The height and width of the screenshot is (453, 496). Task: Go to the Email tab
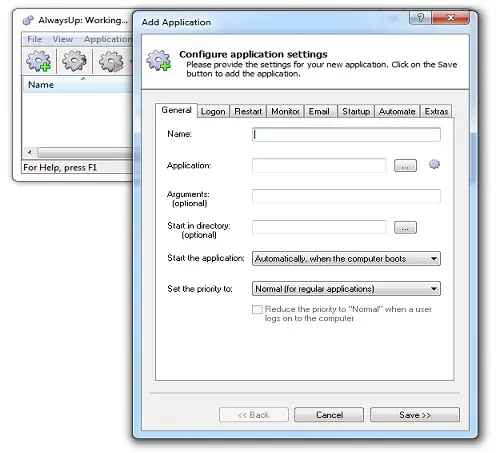pos(319,111)
